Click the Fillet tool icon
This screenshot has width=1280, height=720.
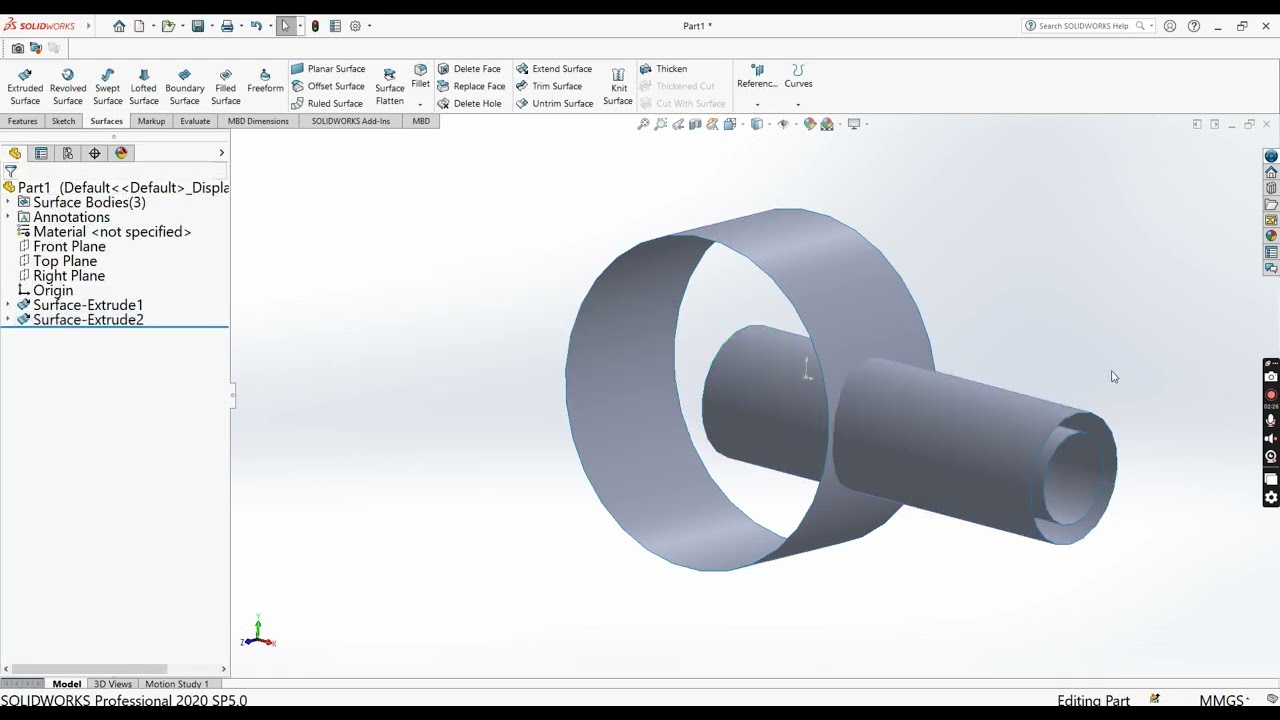[420, 76]
